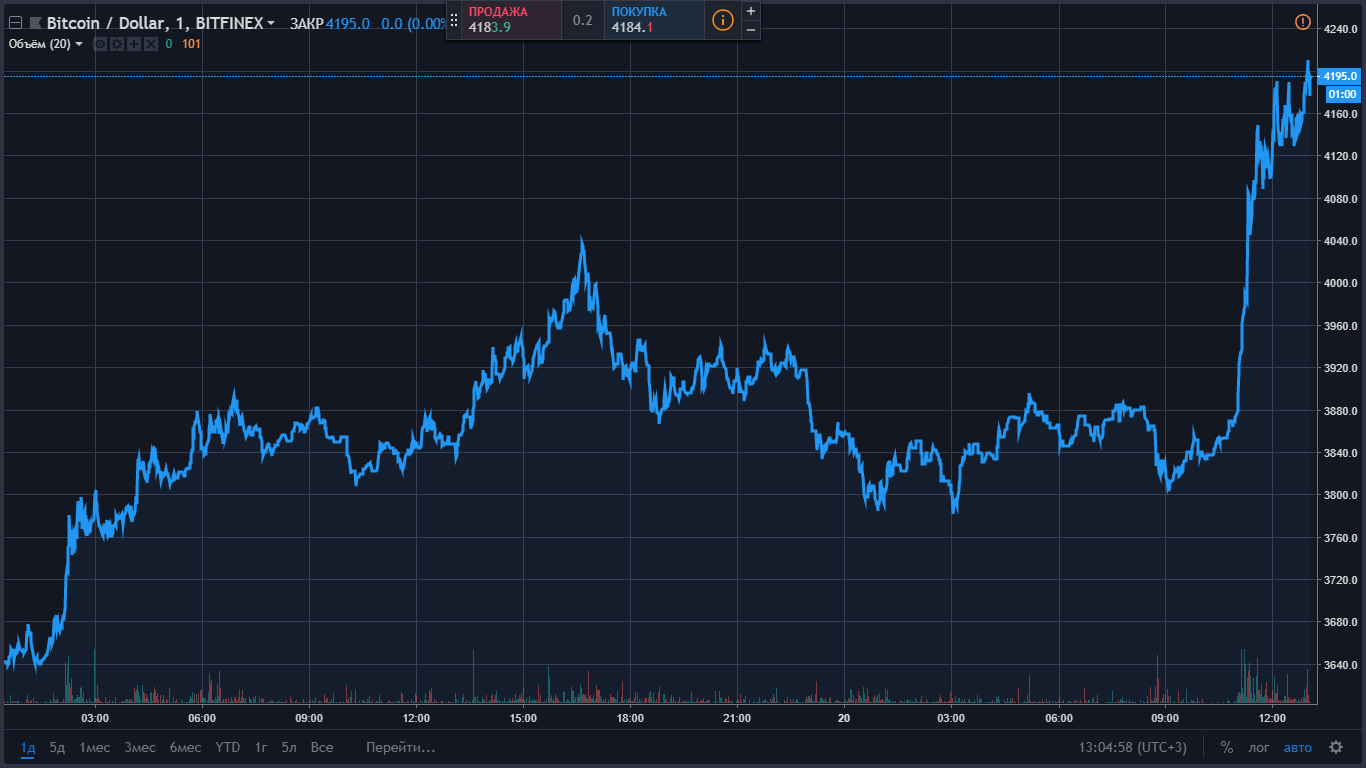Remove the Объём indicator with the X icon
The image size is (1366, 768).
point(151,44)
